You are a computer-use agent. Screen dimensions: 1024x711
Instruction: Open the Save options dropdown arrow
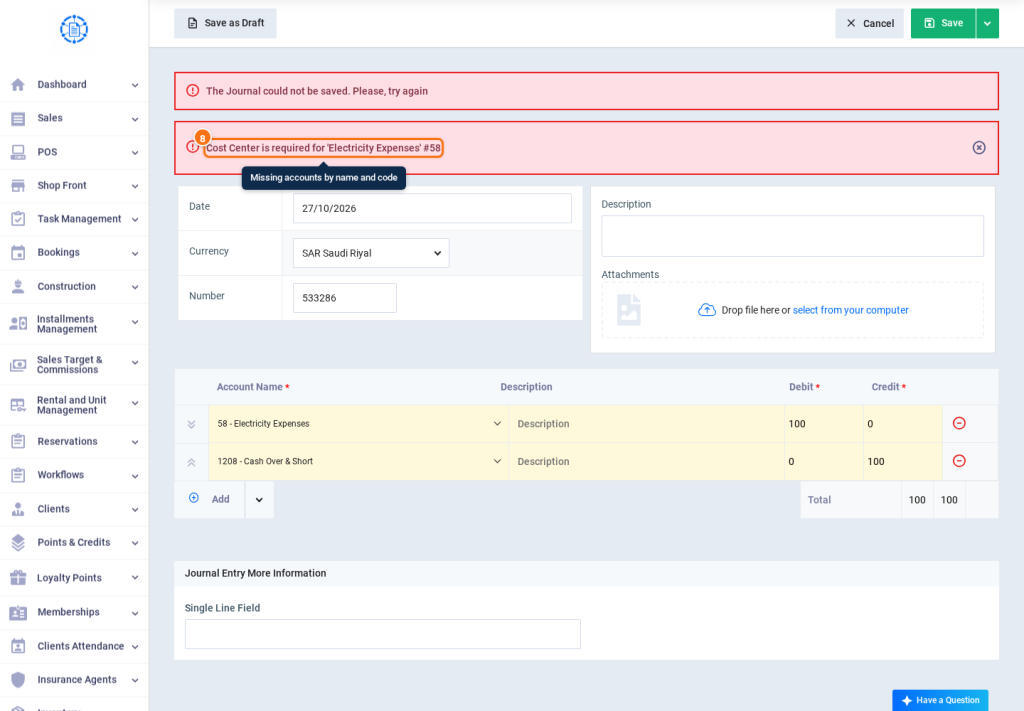click(987, 24)
